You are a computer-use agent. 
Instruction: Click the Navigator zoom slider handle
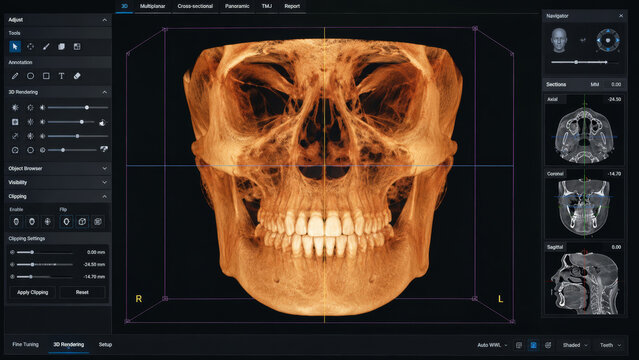coord(576,62)
